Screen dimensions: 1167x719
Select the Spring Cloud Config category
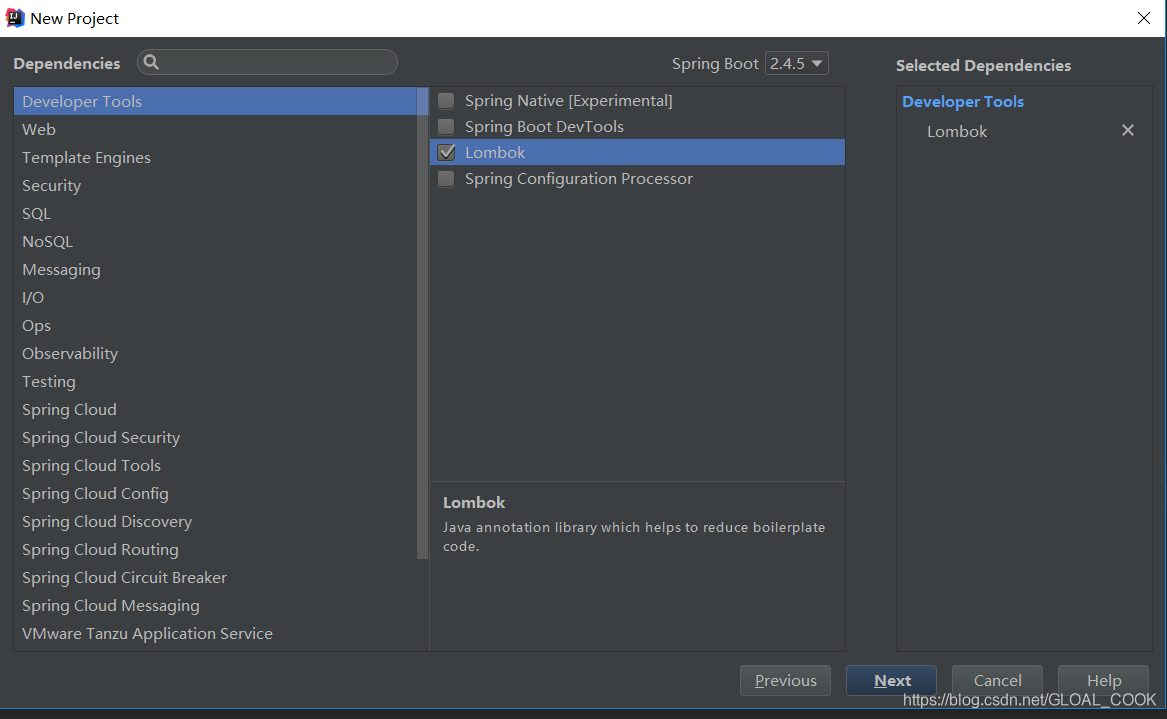coord(216,494)
